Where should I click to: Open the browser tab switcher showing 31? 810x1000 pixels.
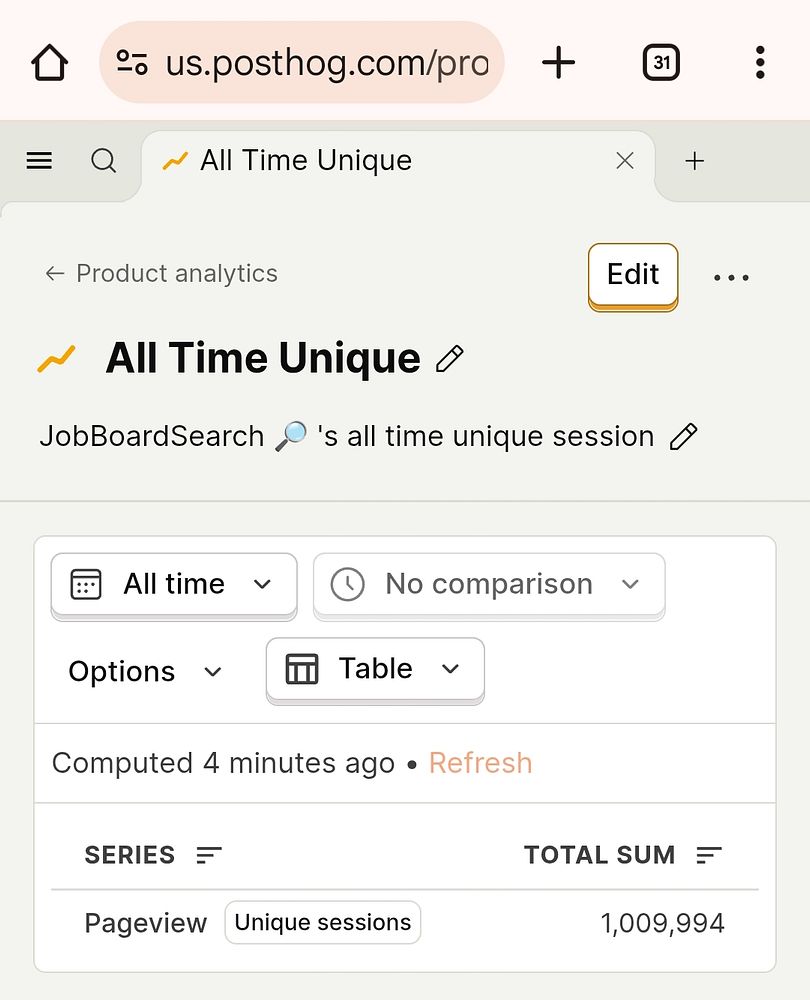660,63
